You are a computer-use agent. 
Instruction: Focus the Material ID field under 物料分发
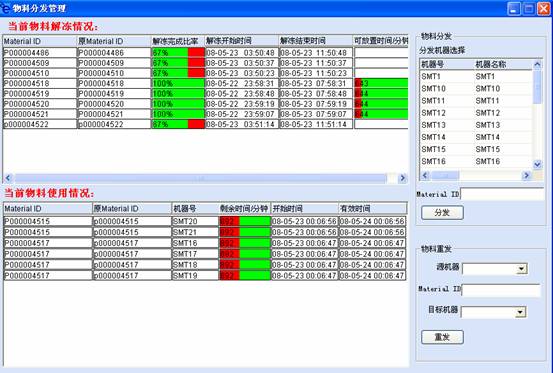(503, 194)
